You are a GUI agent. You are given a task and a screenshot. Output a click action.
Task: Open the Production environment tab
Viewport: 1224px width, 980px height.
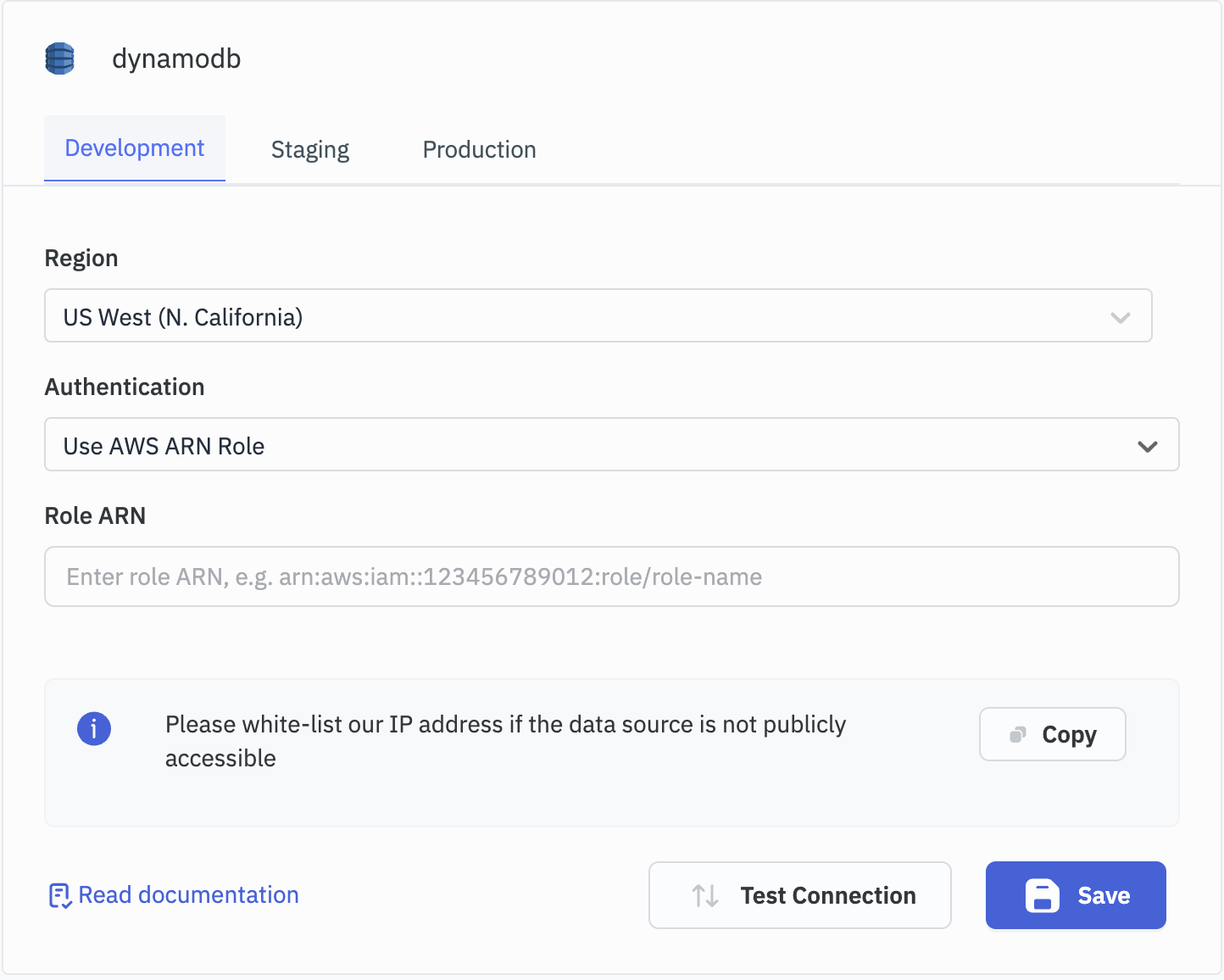479,150
